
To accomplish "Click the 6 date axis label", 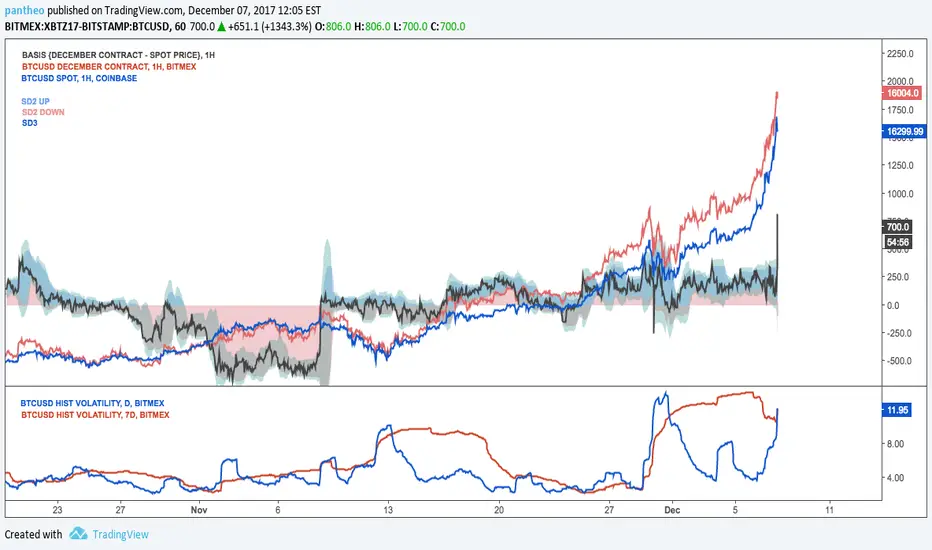I will pos(278,510).
